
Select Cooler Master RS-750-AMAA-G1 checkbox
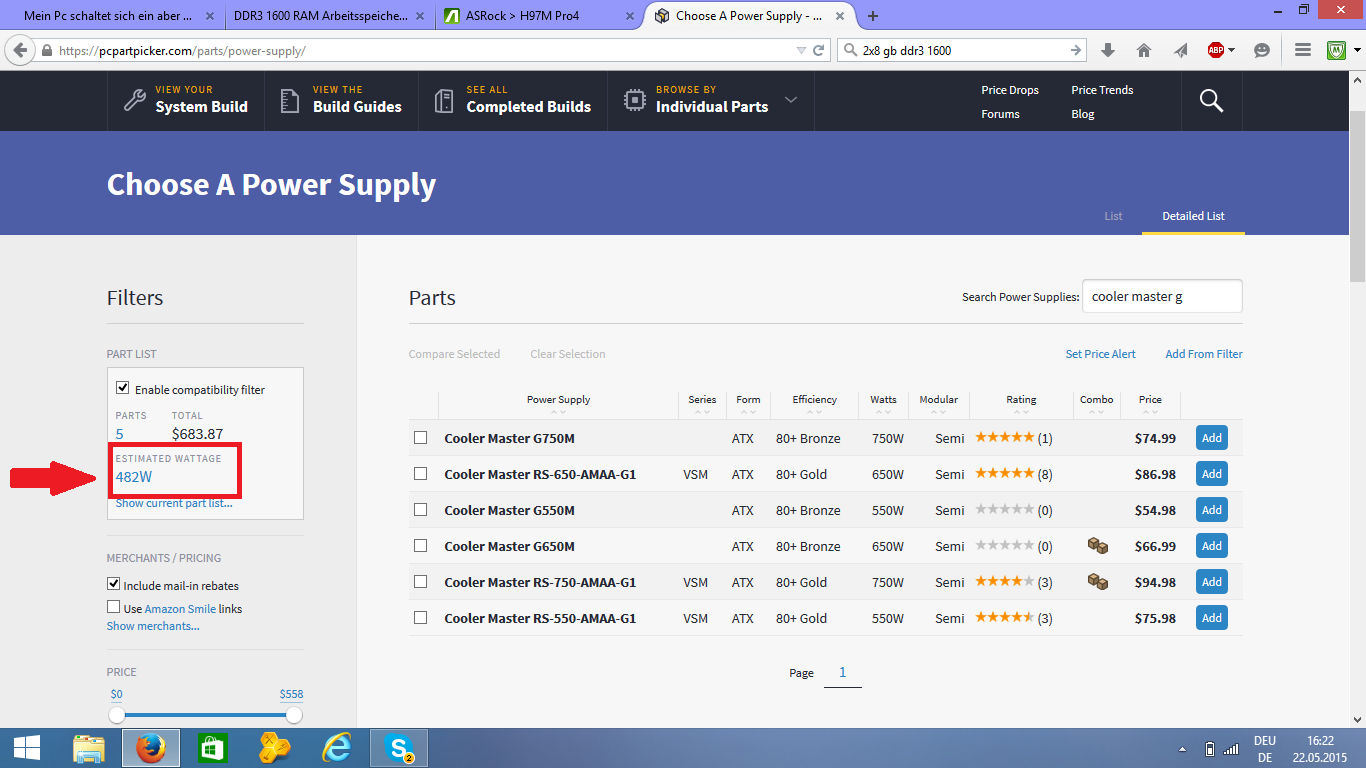421,582
